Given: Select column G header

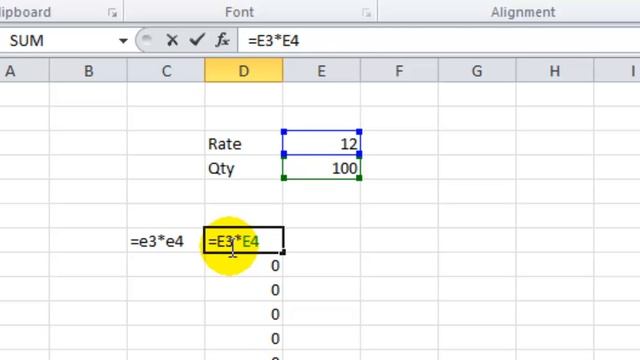Looking at the screenshot, I should [x=477, y=71].
